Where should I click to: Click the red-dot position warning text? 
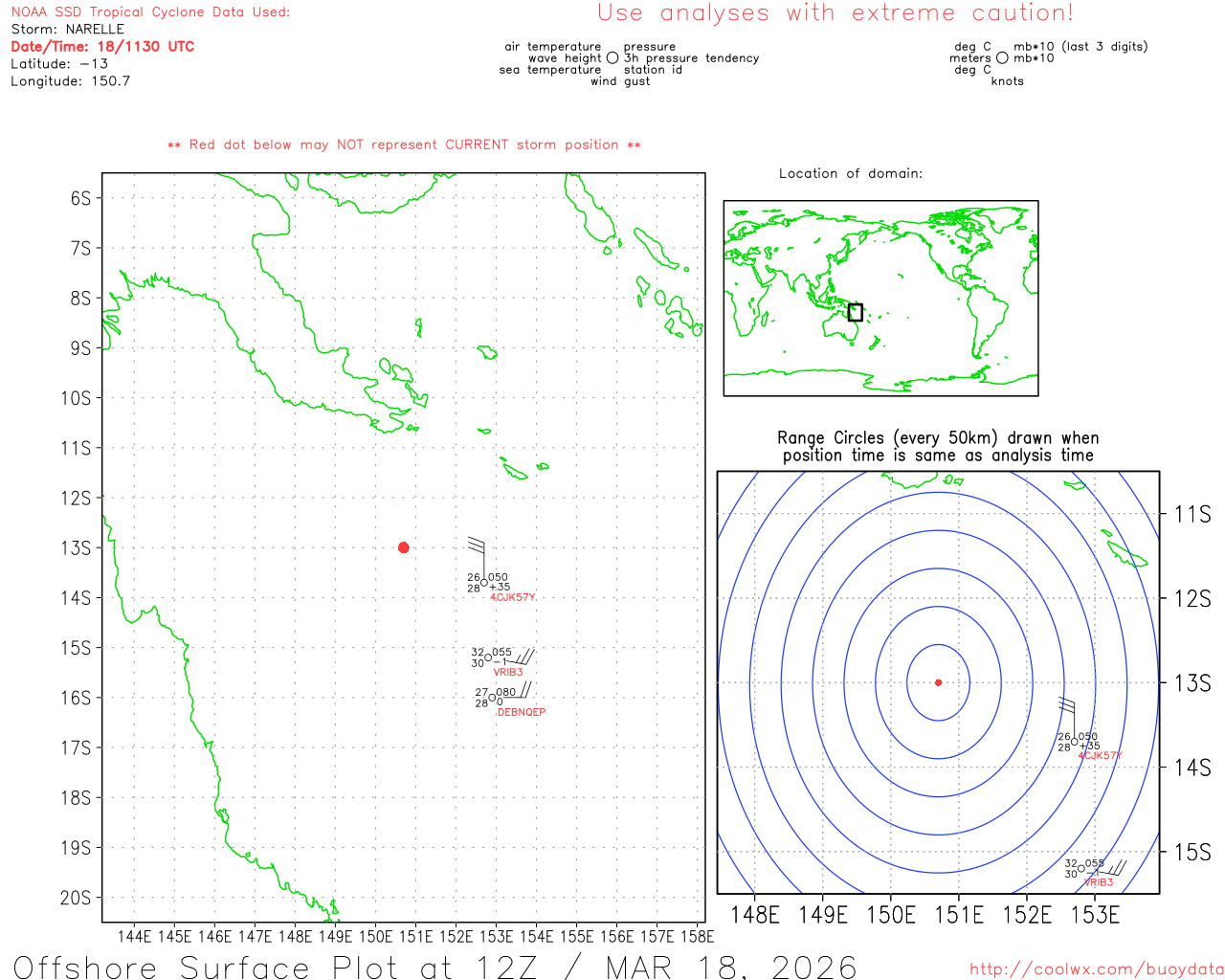pyautogui.click(x=404, y=145)
